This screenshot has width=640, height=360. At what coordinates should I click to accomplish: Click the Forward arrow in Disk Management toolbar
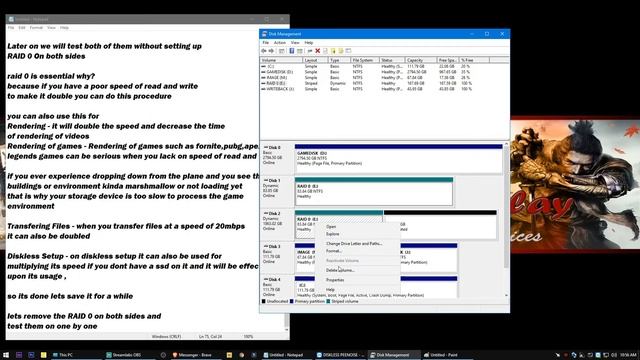pyautogui.click(x=271, y=51)
